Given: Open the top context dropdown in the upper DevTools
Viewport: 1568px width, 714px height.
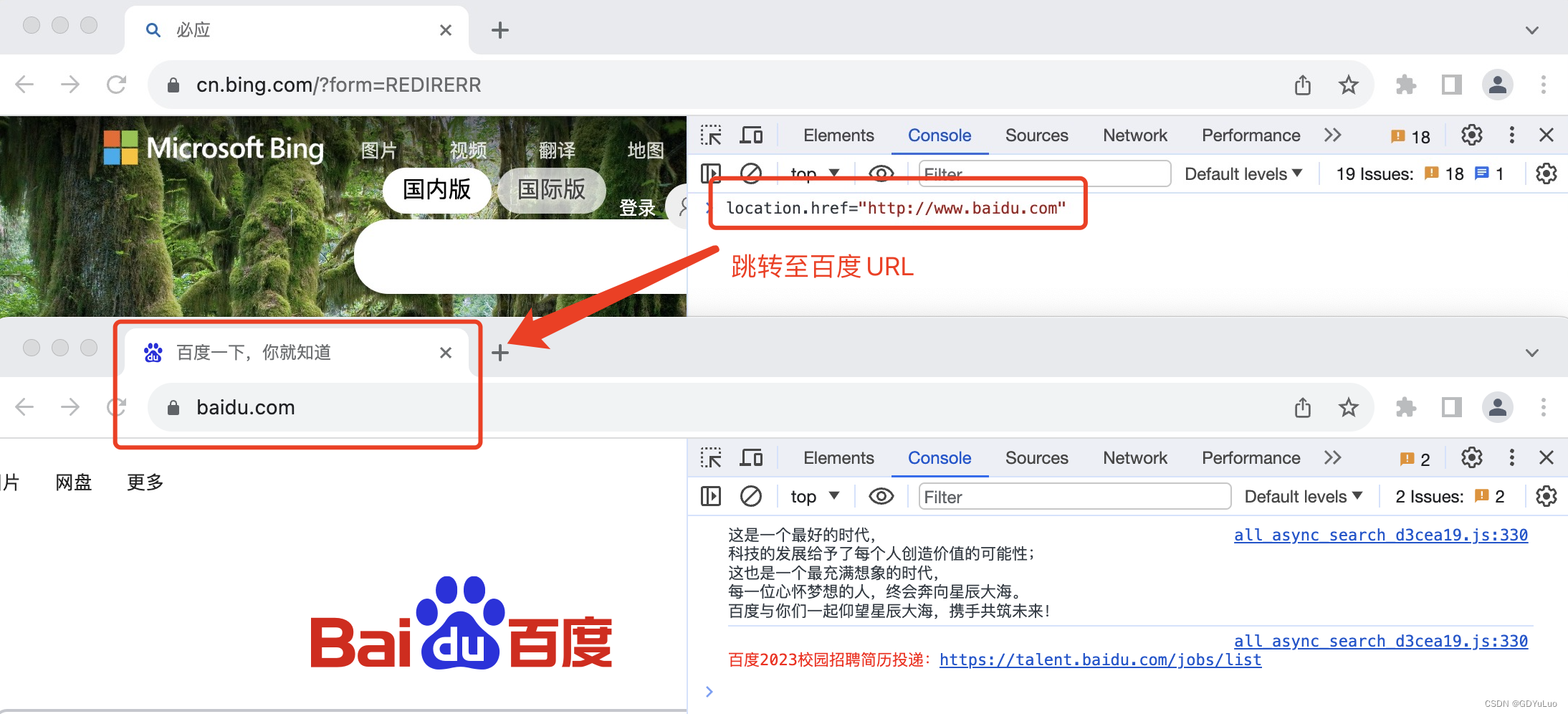Looking at the screenshot, I should click(x=815, y=173).
